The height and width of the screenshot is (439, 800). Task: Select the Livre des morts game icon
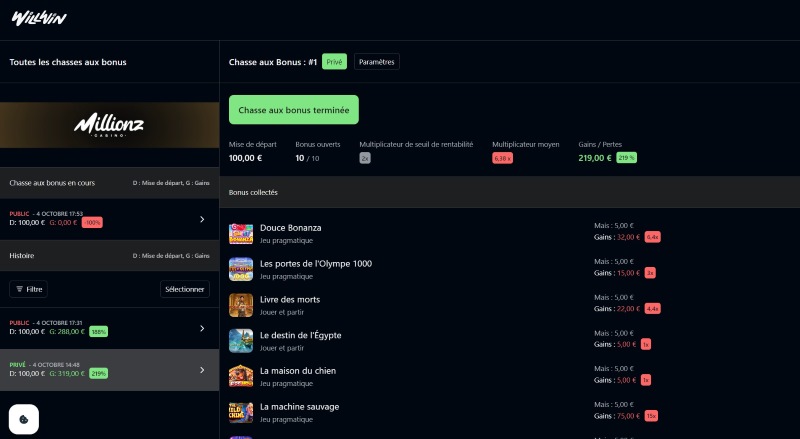coord(240,305)
